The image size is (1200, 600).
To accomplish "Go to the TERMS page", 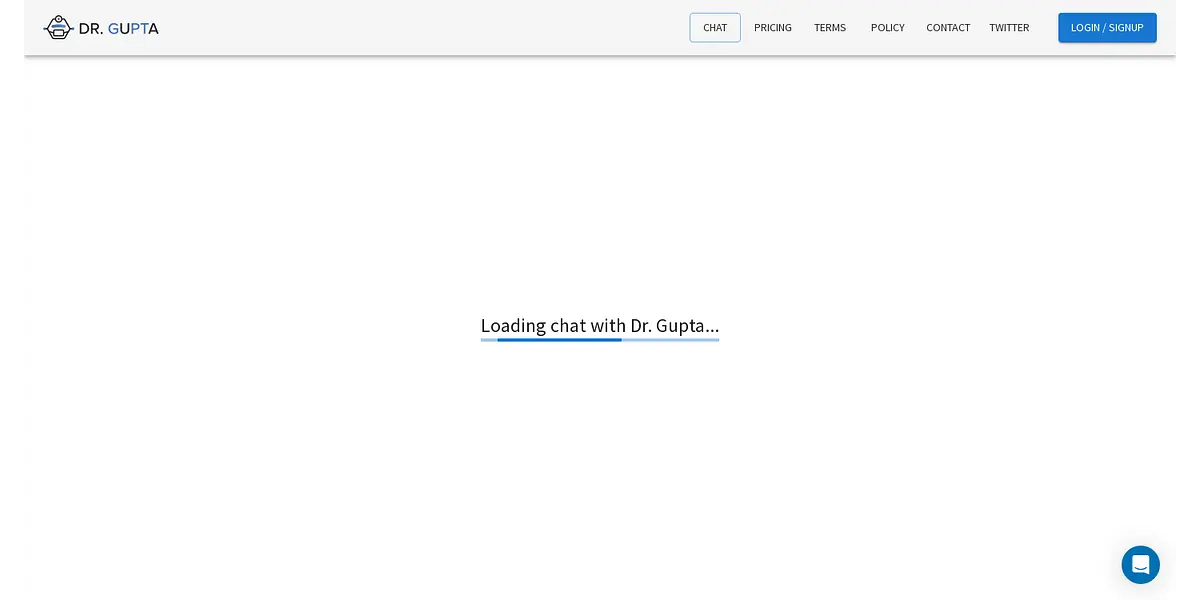I will tap(830, 28).
